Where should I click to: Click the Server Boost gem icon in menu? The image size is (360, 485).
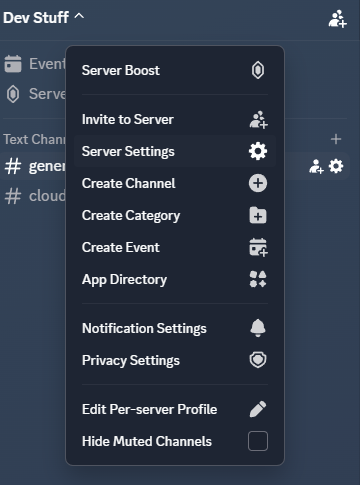[x=258, y=70]
